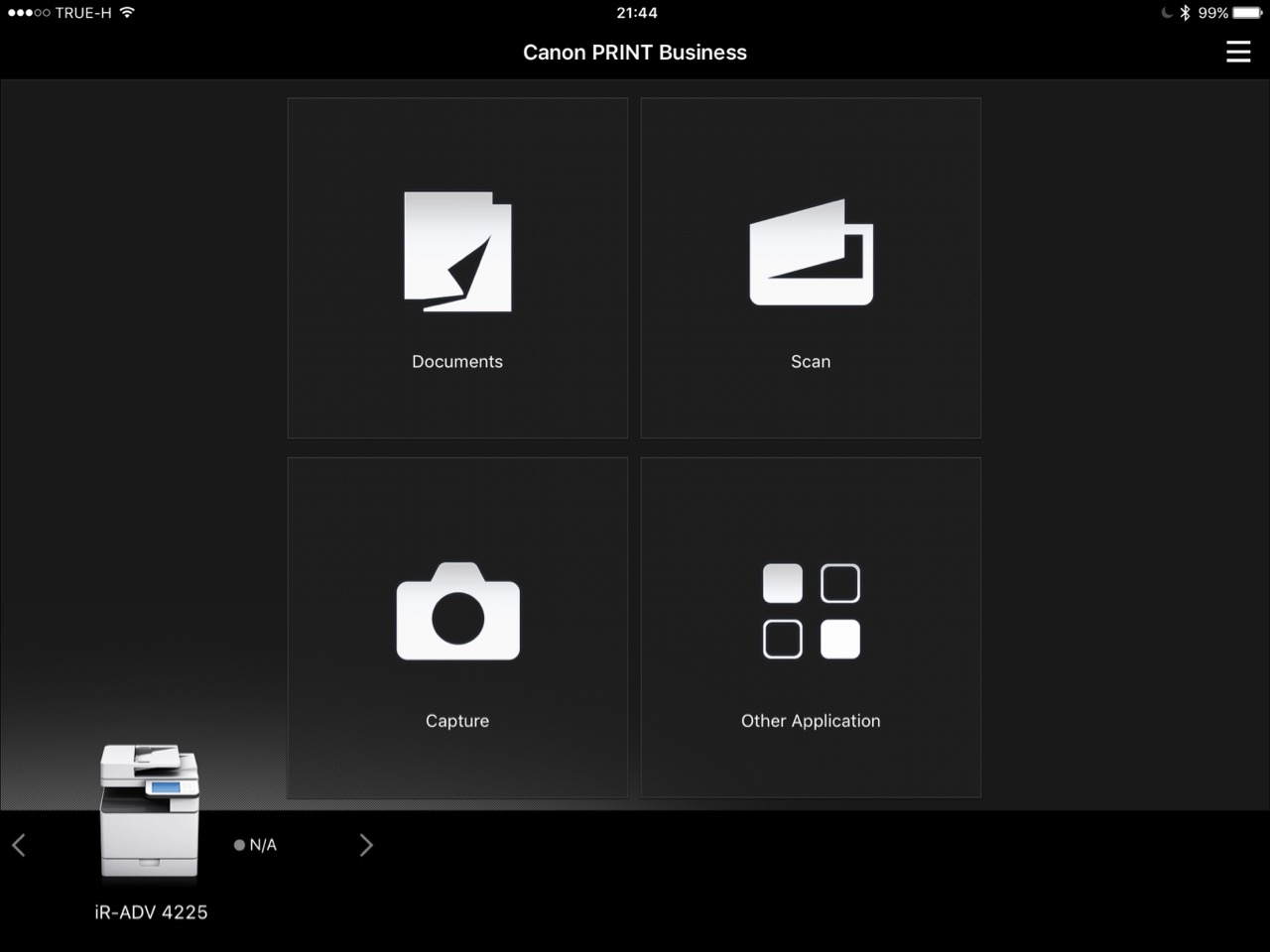Tap the Do Not Disturb moon icon
This screenshot has height=952, width=1270.
coord(1167,13)
